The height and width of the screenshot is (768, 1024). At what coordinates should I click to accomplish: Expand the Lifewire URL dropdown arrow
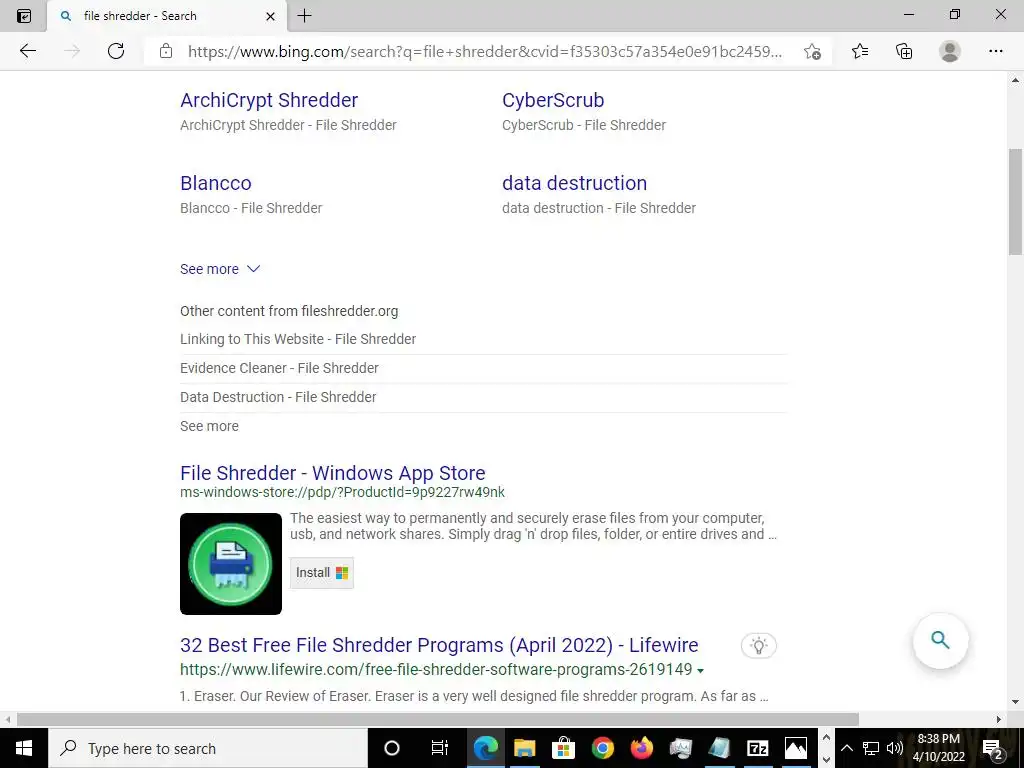pos(700,671)
